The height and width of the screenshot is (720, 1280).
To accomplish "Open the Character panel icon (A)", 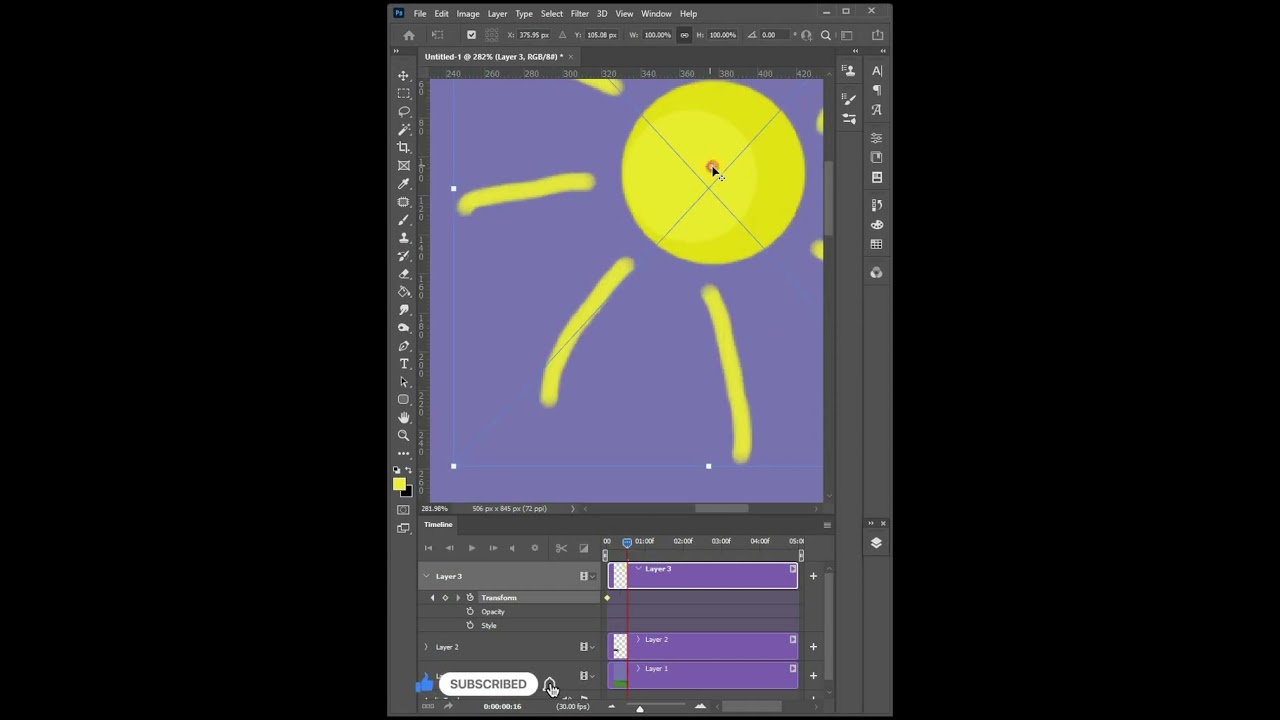I will tap(877, 71).
